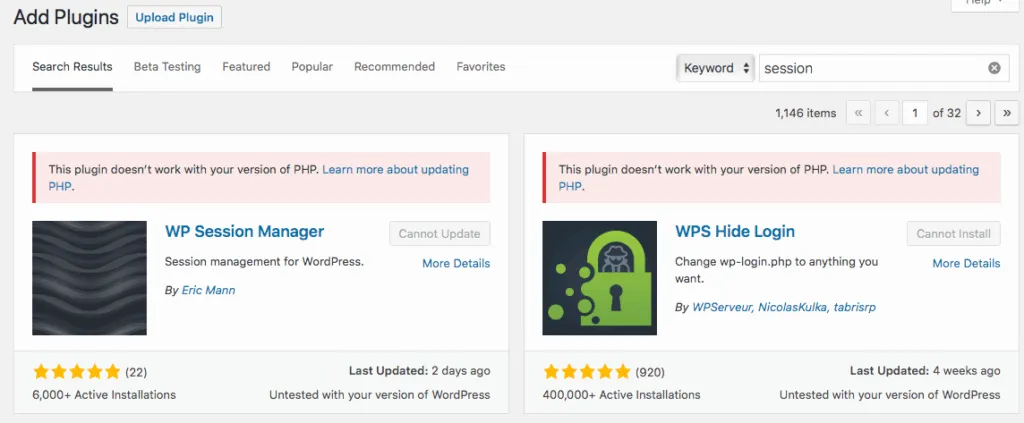This screenshot has height=423, width=1024.
Task: Open the Keyword search type dropdown
Action: click(x=716, y=68)
